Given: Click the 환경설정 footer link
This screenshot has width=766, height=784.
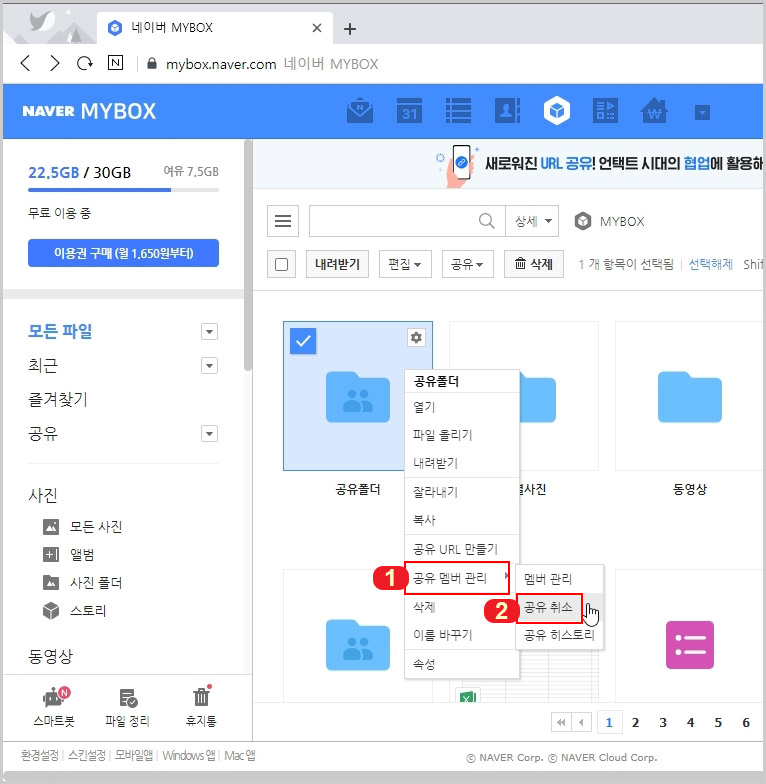Looking at the screenshot, I should (x=40, y=756).
